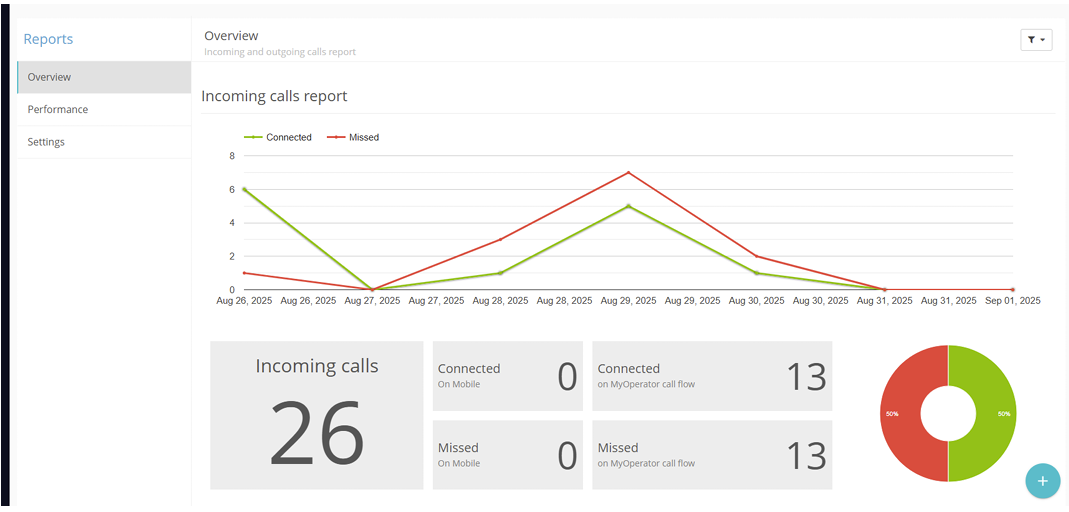Select Connected on Mobile tile

coord(509,376)
